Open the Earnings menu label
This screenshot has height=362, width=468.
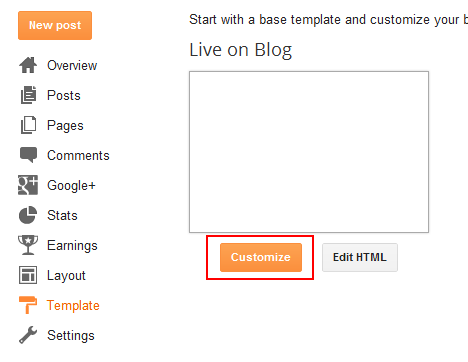pyautogui.click(x=72, y=245)
